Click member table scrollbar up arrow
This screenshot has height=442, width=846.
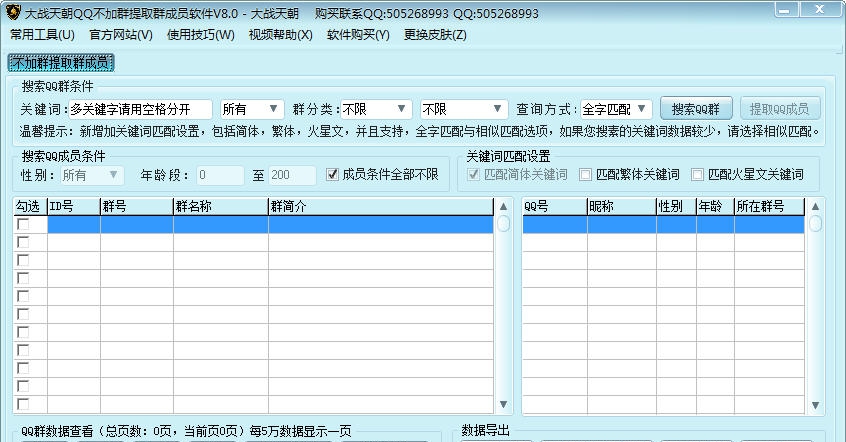point(815,207)
